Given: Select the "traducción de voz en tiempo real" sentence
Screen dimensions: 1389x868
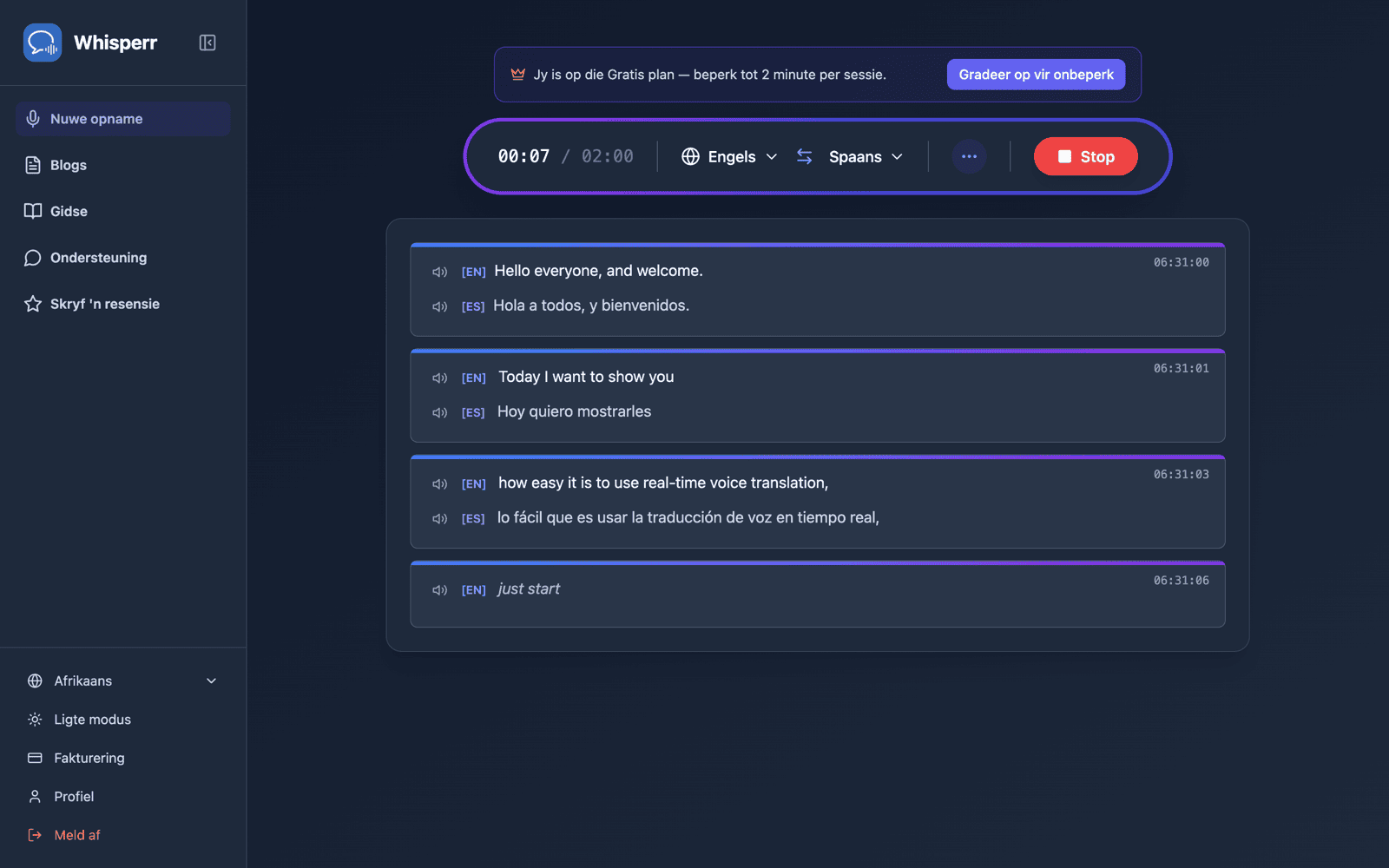Looking at the screenshot, I should click(688, 517).
